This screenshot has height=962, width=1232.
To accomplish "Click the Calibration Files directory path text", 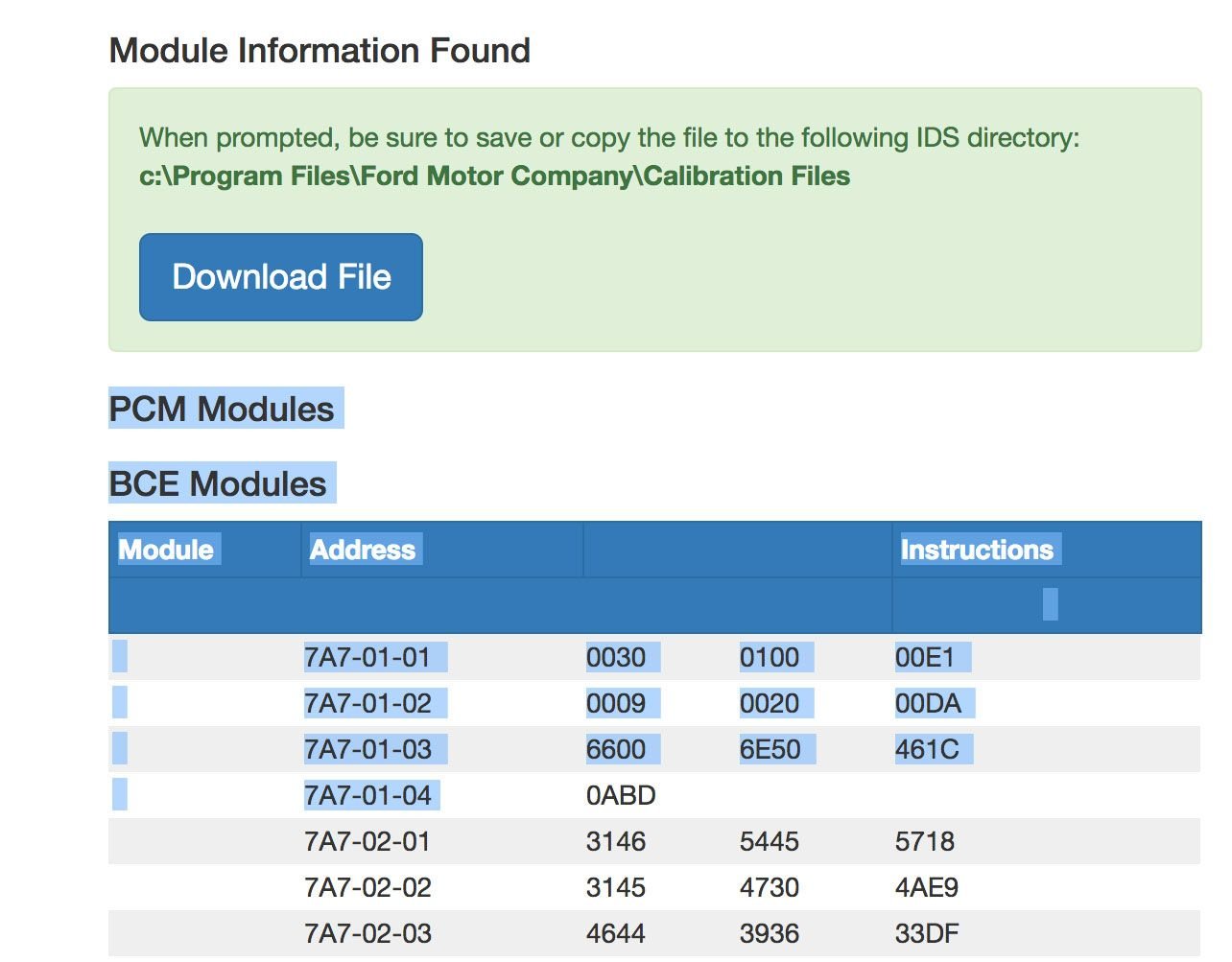I will pyautogui.click(x=494, y=176).
